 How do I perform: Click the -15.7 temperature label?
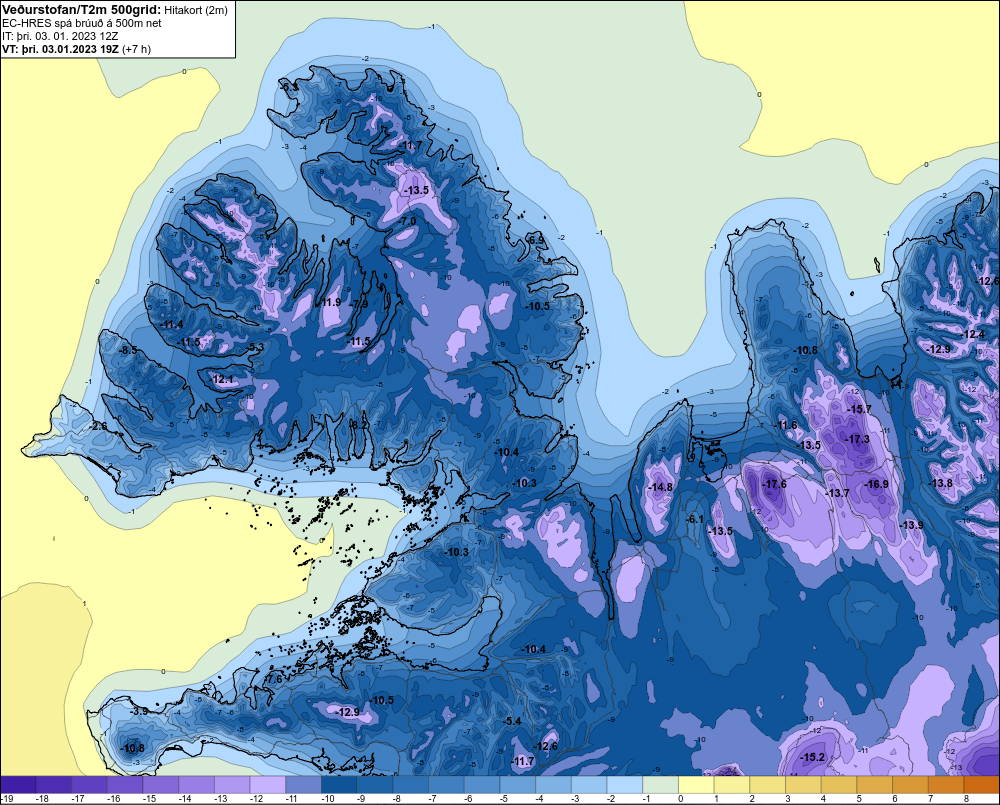point(859,409)
